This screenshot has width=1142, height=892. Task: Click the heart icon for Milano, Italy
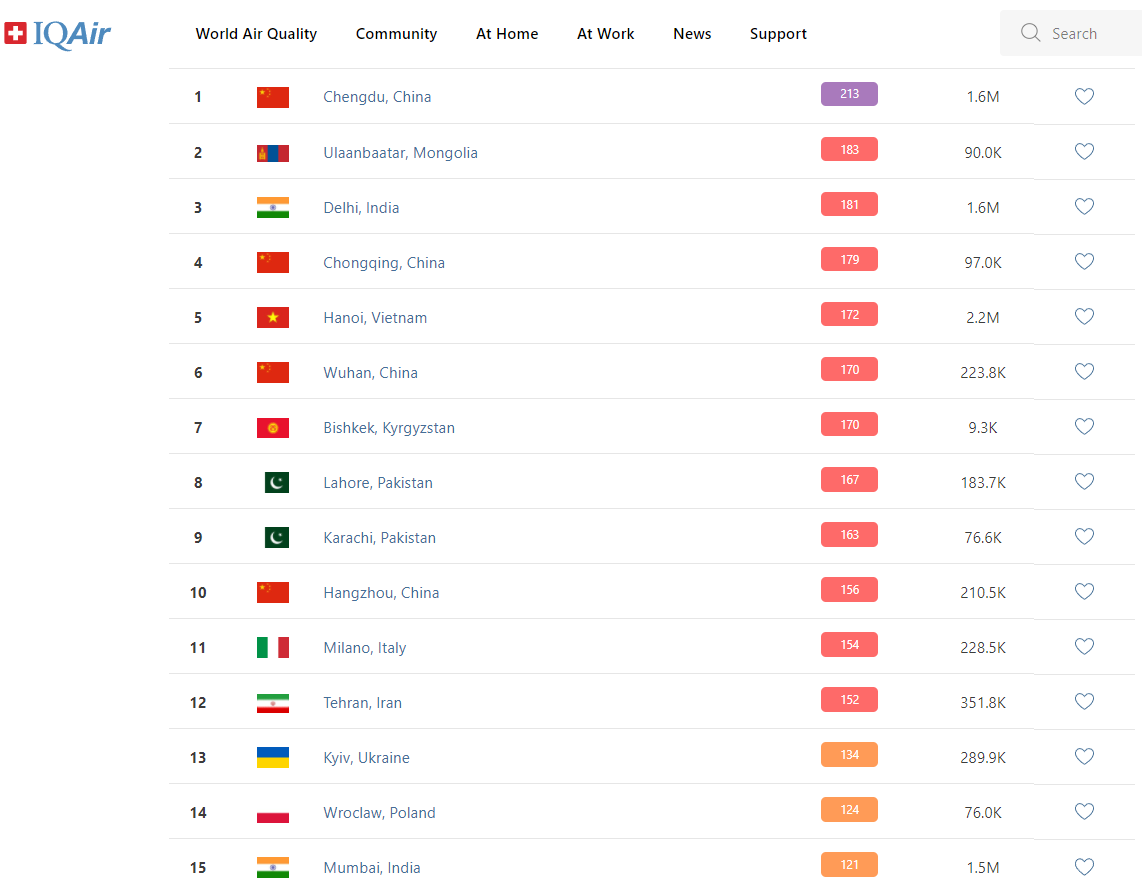1084,647
